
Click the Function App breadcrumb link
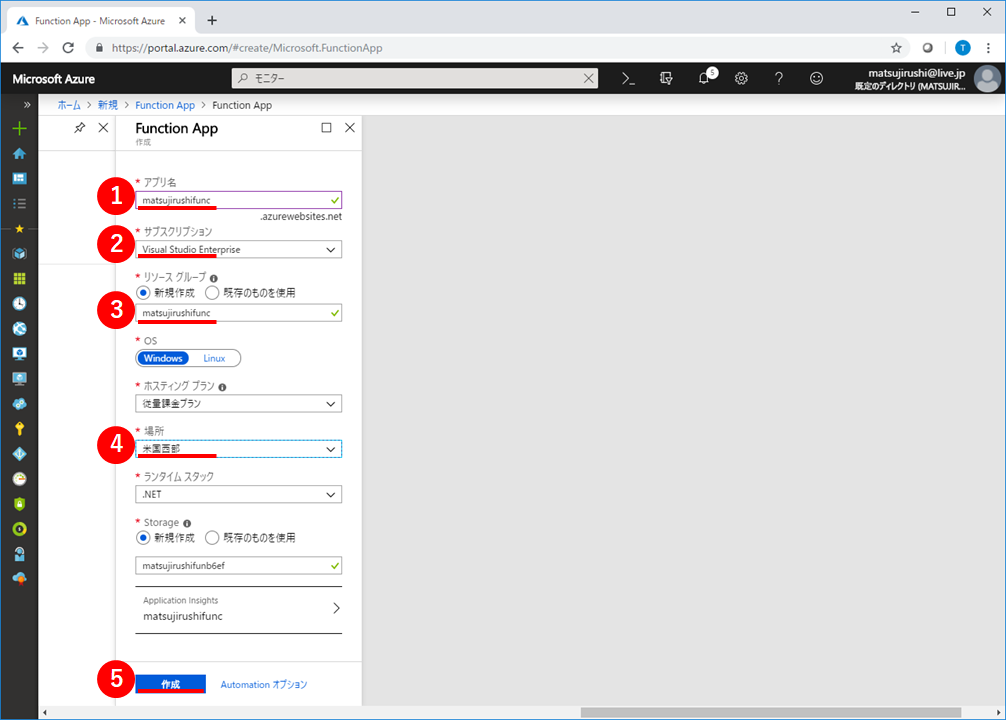pyautogui.click(x=165, y=105)
